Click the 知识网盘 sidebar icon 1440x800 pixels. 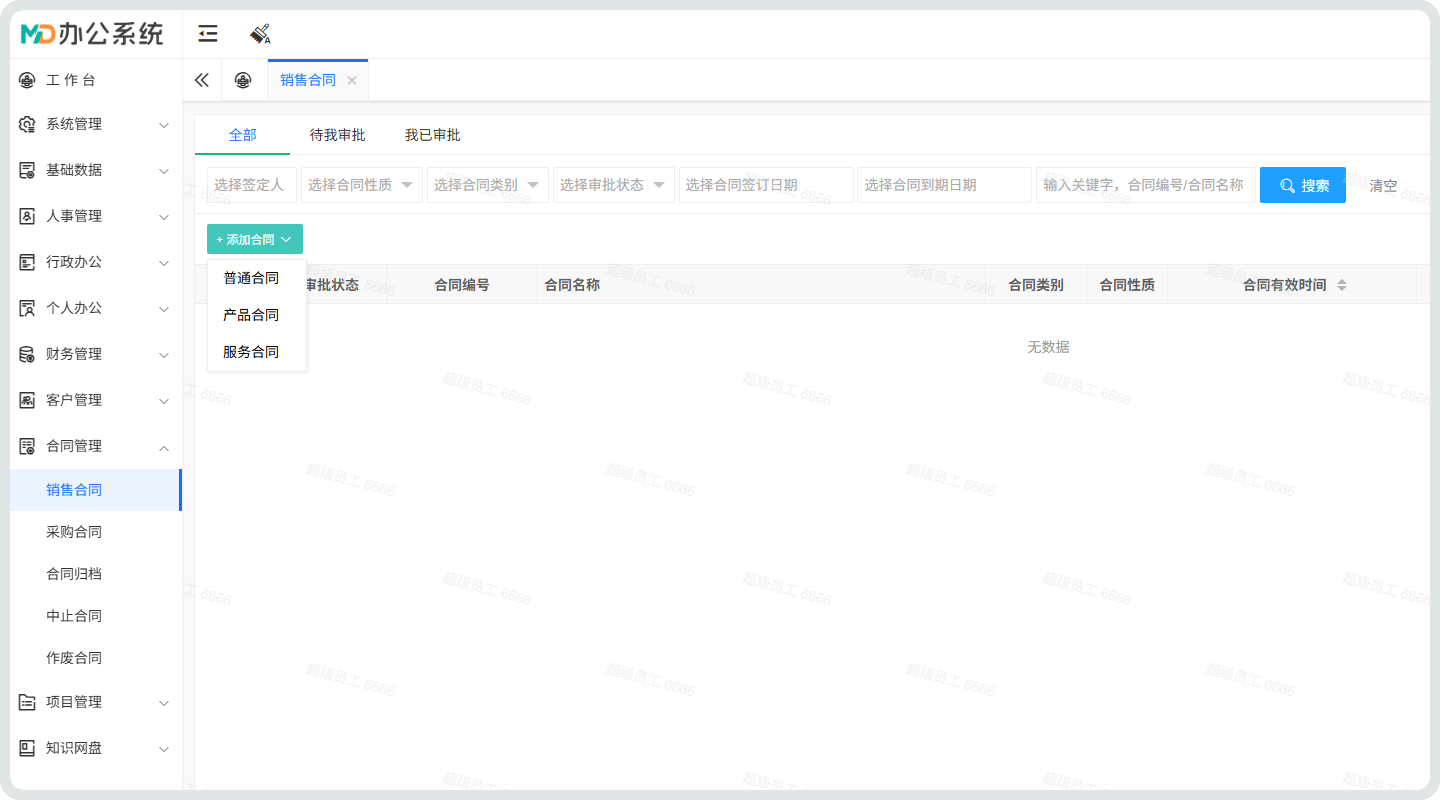27,748
